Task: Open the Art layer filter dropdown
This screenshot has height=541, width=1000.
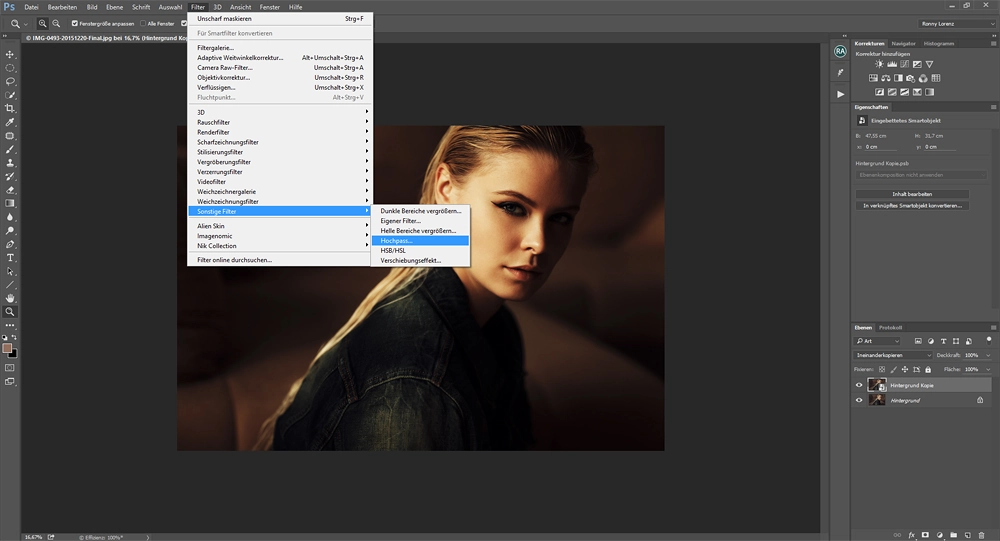Action: (x=878, y=341)
